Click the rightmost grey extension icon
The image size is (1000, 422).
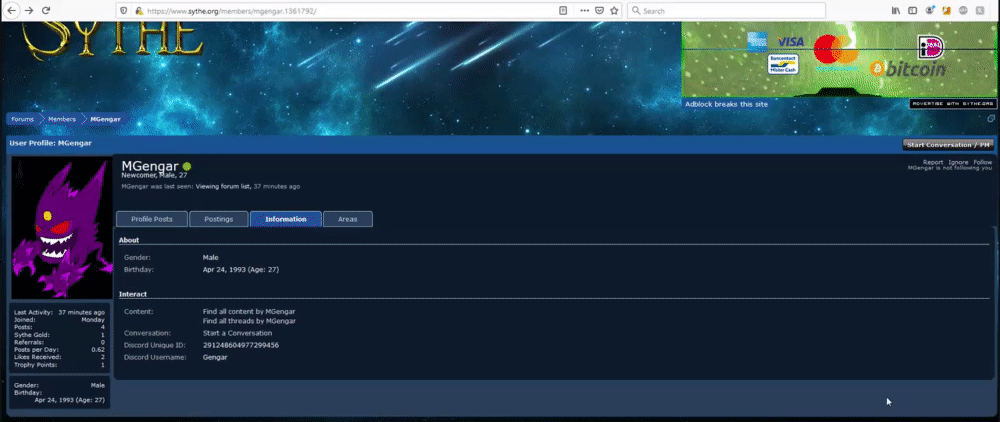[x=980, y=10]
